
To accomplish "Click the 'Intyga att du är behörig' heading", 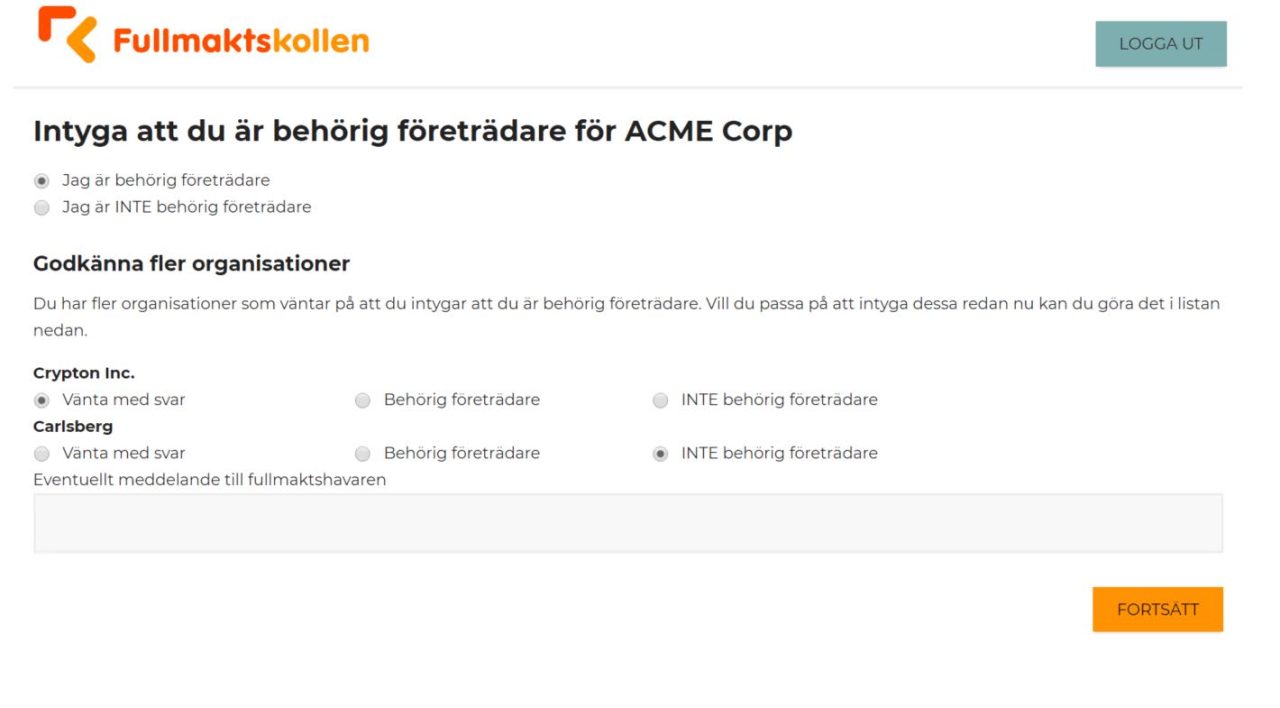I will pos(412,132).
